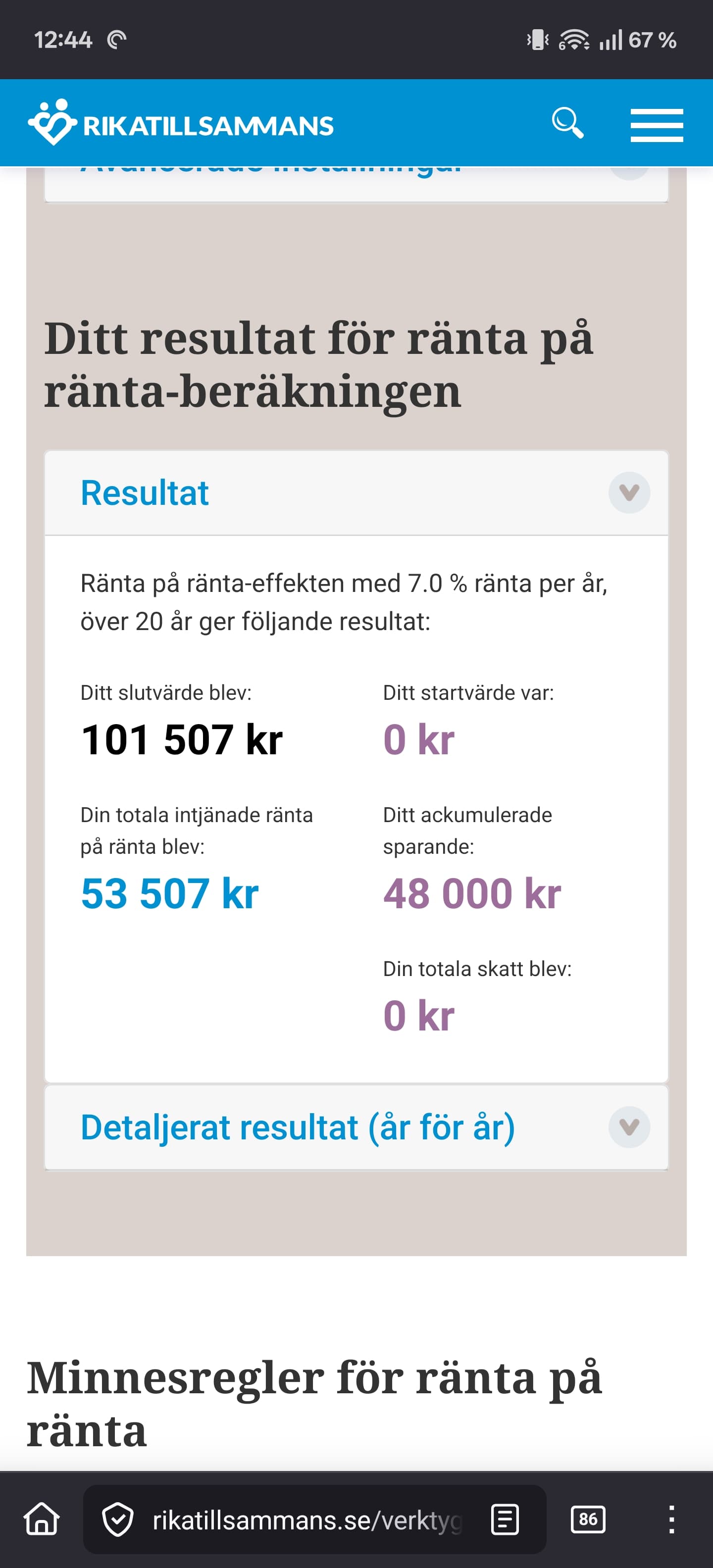Viewport: 713px width, 1568px height.
Task: Tap the battery 67 % indicator
Action: click(x=652, y=40)
